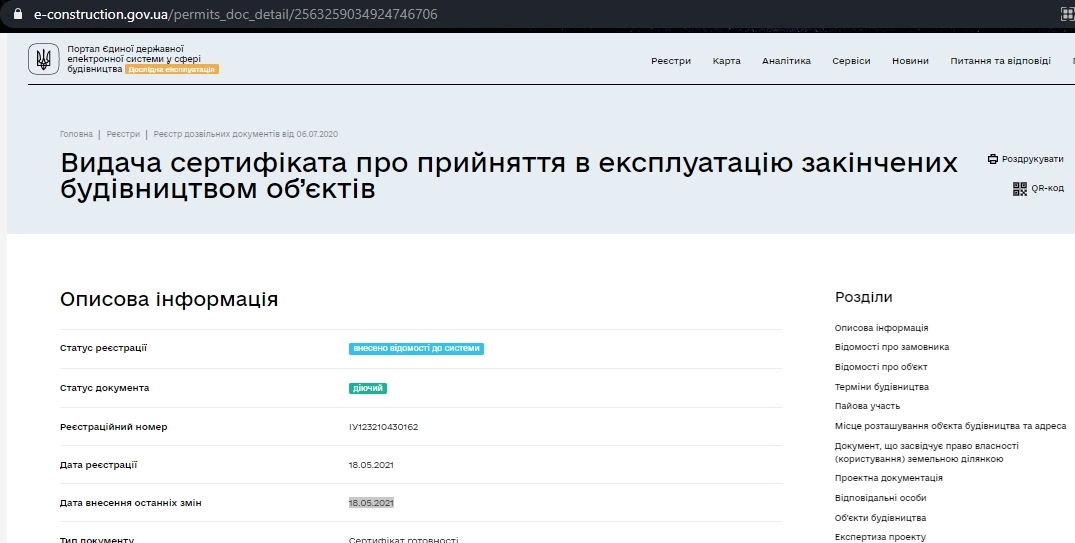Click the 'внесено відомості до системи' status badge
1075x543 pixels.
416,348
